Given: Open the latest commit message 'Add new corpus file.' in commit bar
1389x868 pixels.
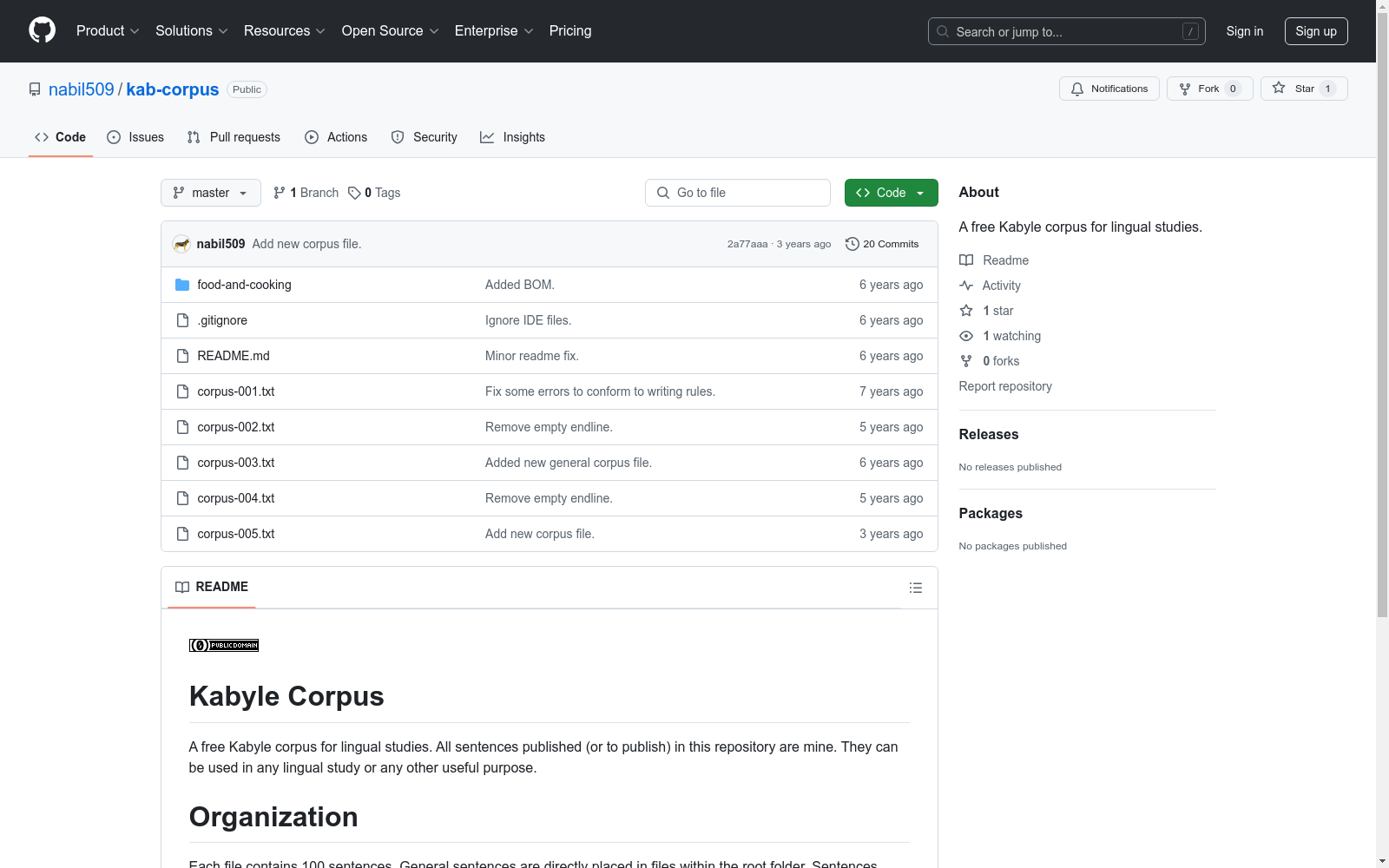Looking at the screenshot, I should click(306, 244).
